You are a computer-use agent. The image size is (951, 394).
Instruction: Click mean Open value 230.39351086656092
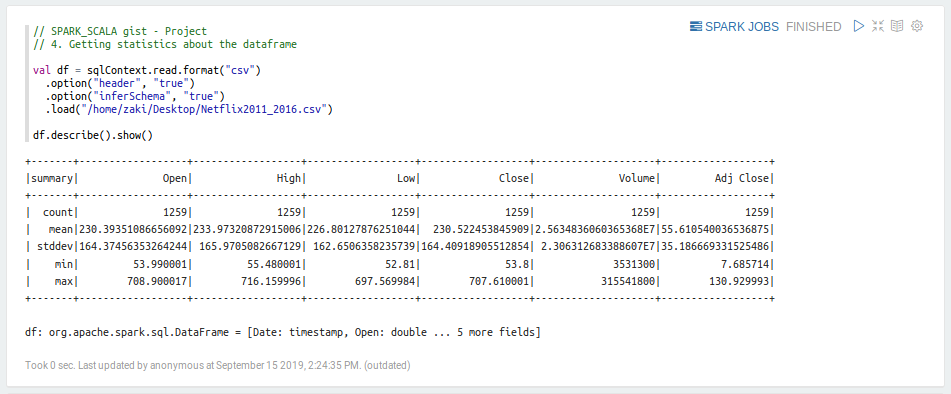pyautogui.click(x=133, y=230)
